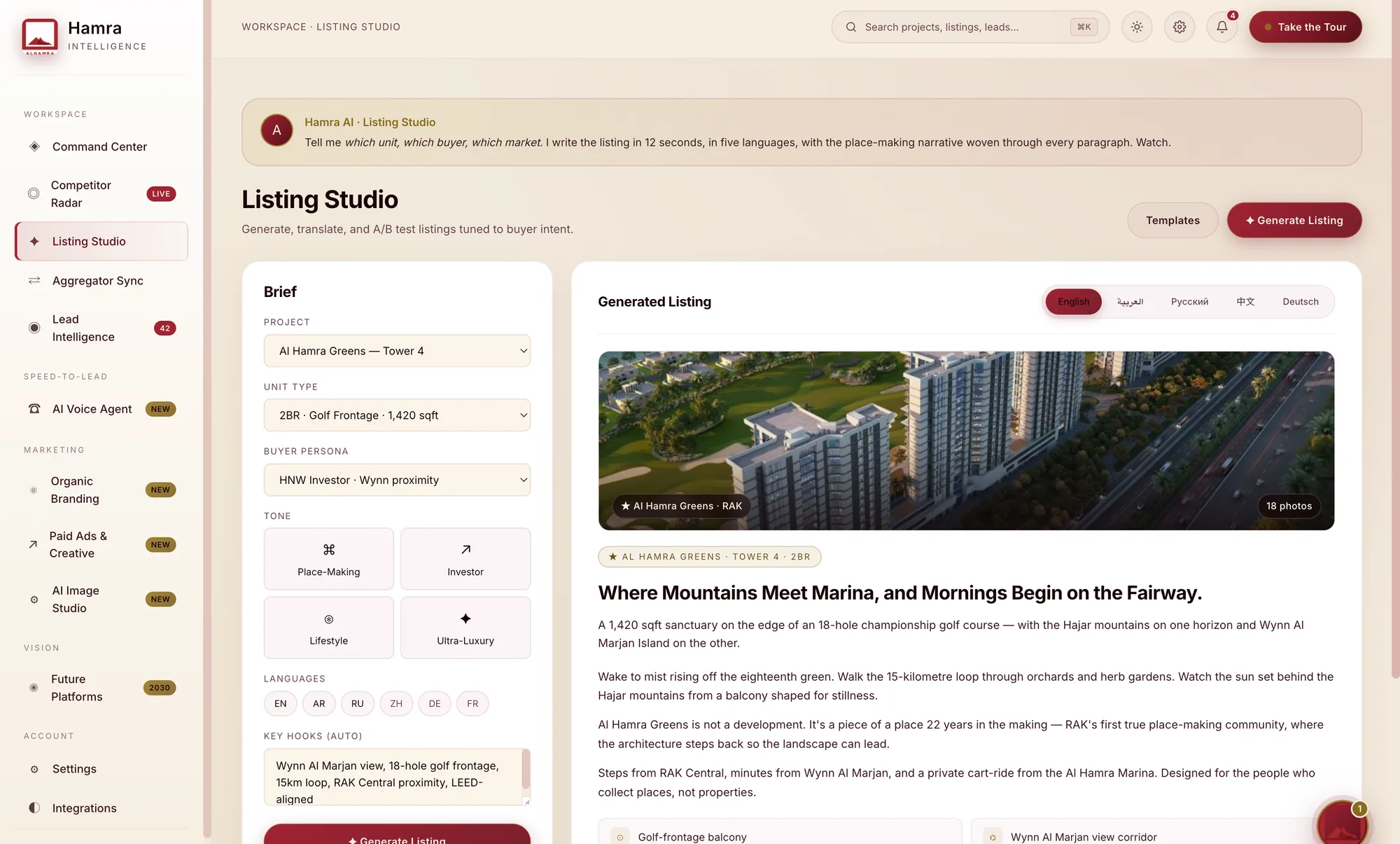The height and width of the screenshot is (844, 1400).
Task: Click Generate Listing button in header
Action: 1294,221
